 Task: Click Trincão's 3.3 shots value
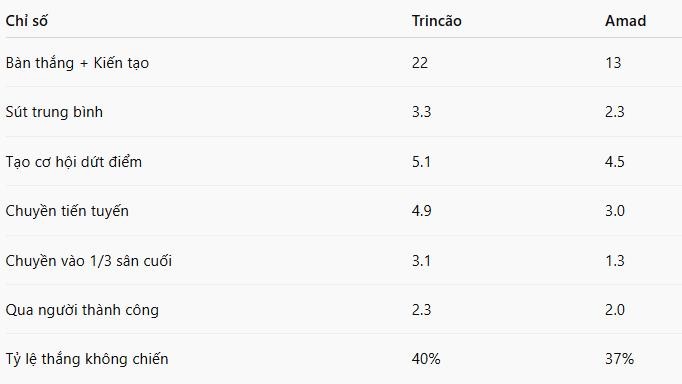pyautogui.click(x=421, y=112)
